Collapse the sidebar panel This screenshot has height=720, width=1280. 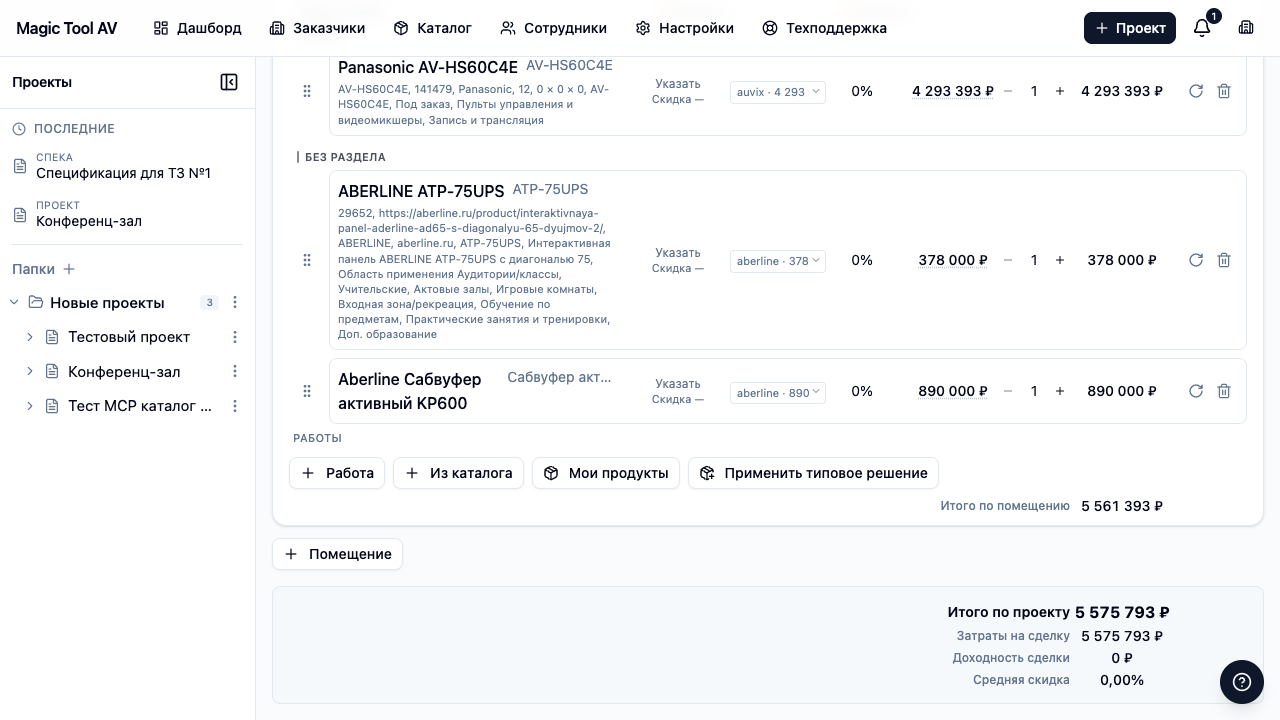tap(229, 82)
